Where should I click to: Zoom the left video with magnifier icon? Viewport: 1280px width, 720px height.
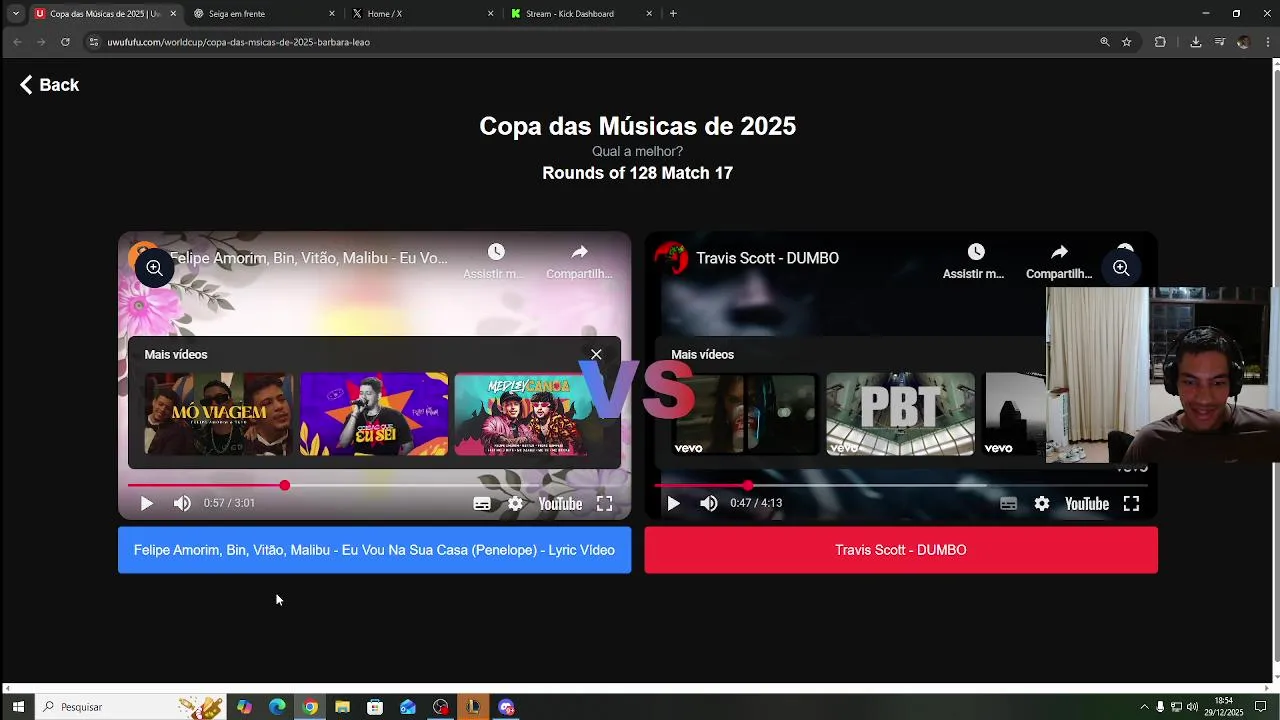click(x=154, y=268)
